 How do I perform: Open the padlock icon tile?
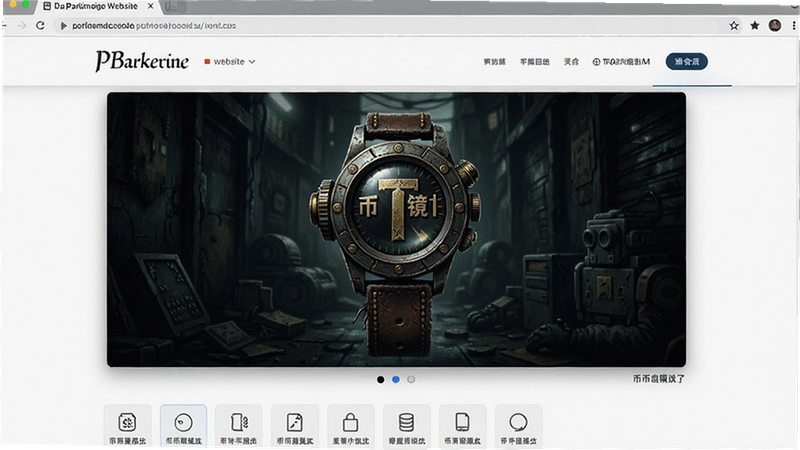(351, 426)
